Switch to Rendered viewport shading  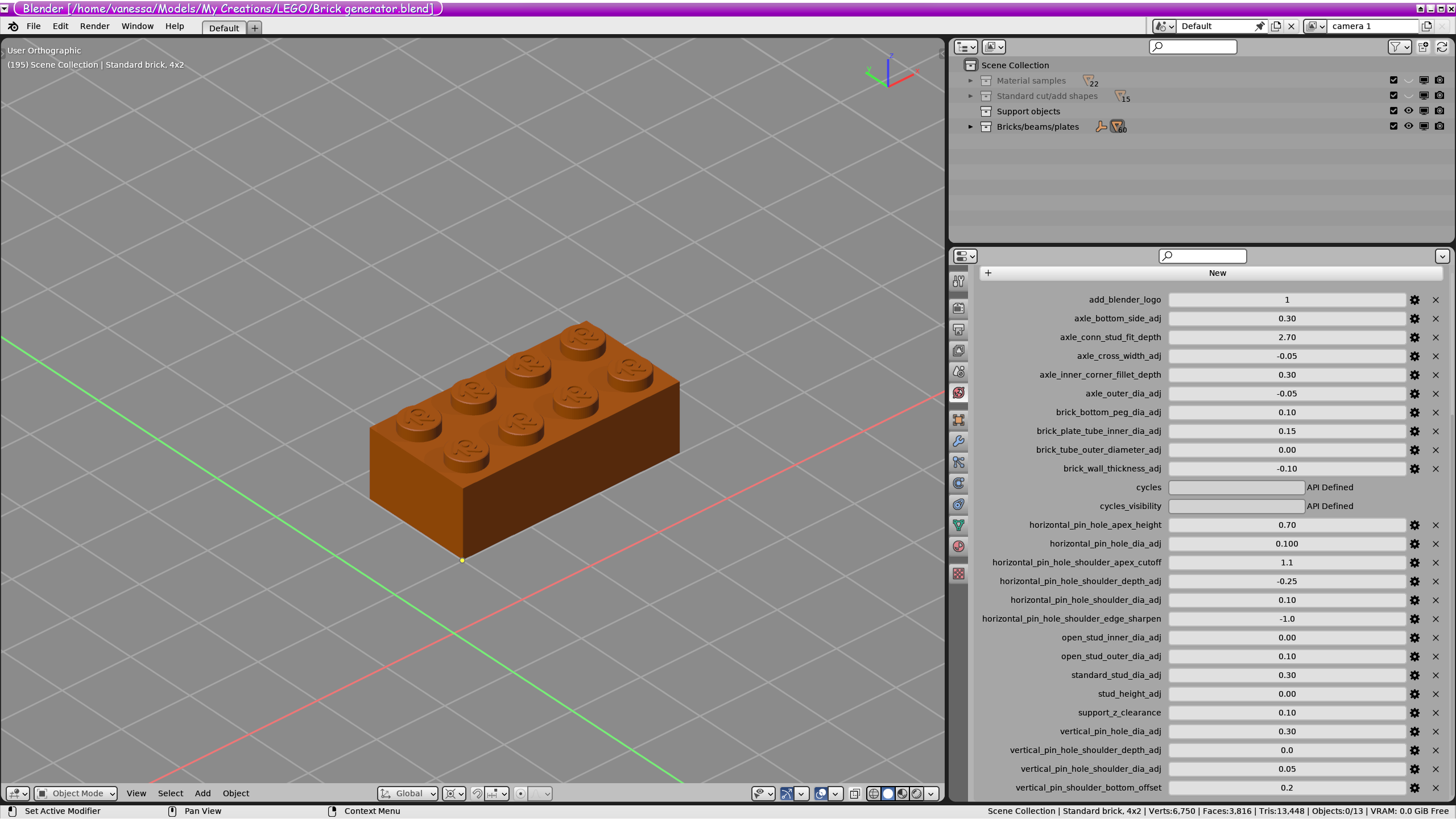point(917,793)
